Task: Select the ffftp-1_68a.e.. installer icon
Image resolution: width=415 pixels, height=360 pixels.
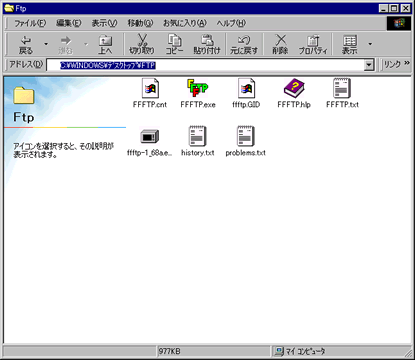Action: (x=150, y=136)
